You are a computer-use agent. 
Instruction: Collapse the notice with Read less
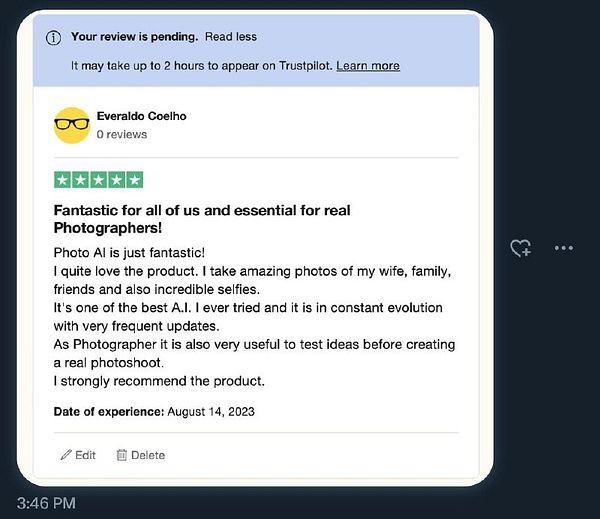[x=231, y=37]
